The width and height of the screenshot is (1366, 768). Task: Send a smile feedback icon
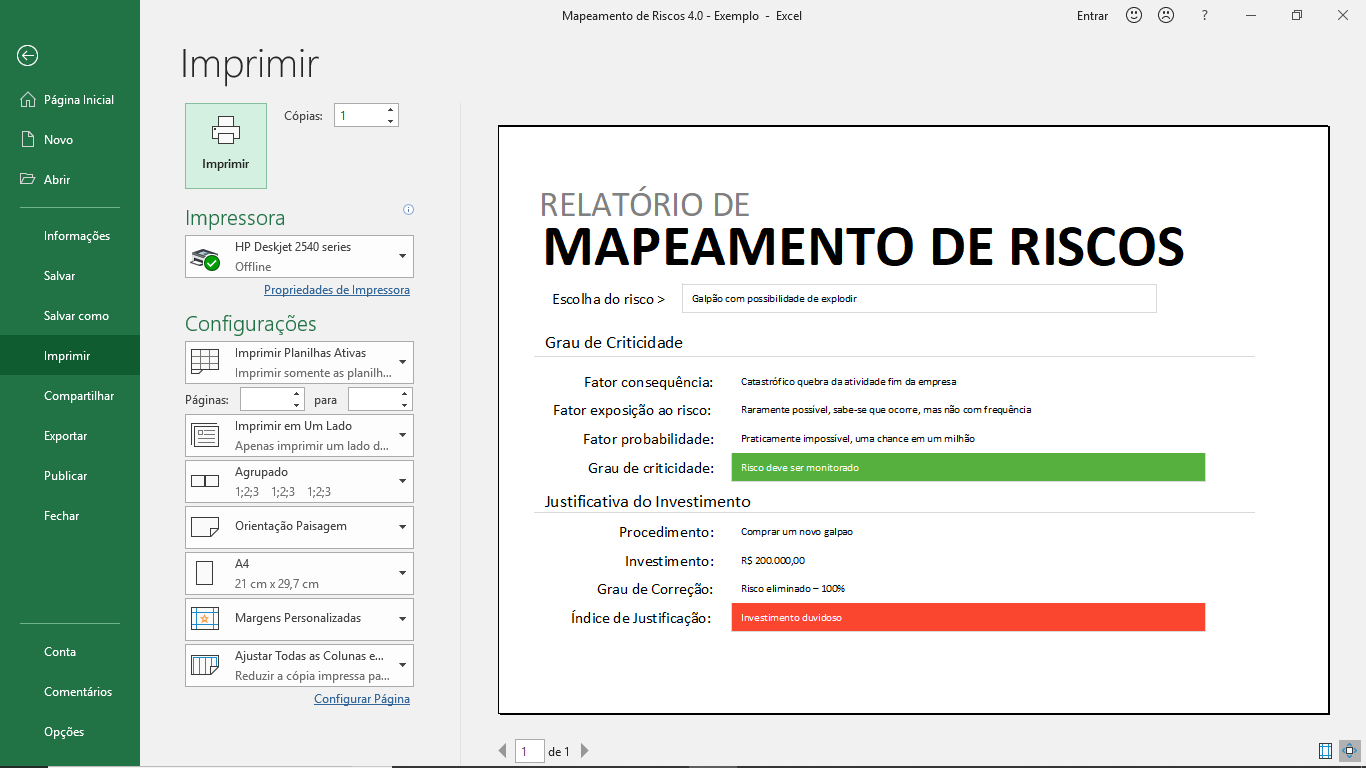click(1134, 15)
